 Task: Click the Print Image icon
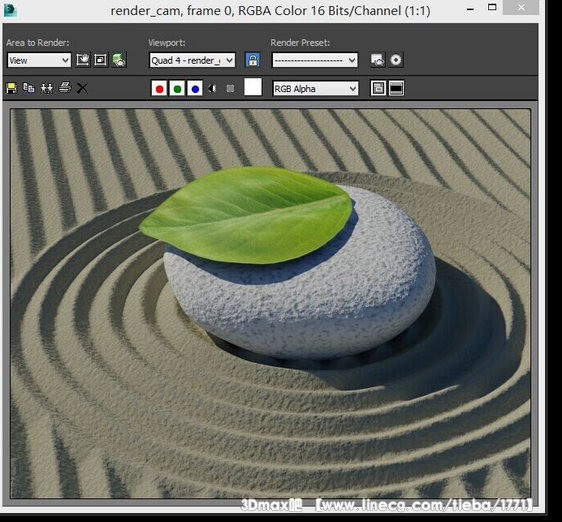(65, 87)
